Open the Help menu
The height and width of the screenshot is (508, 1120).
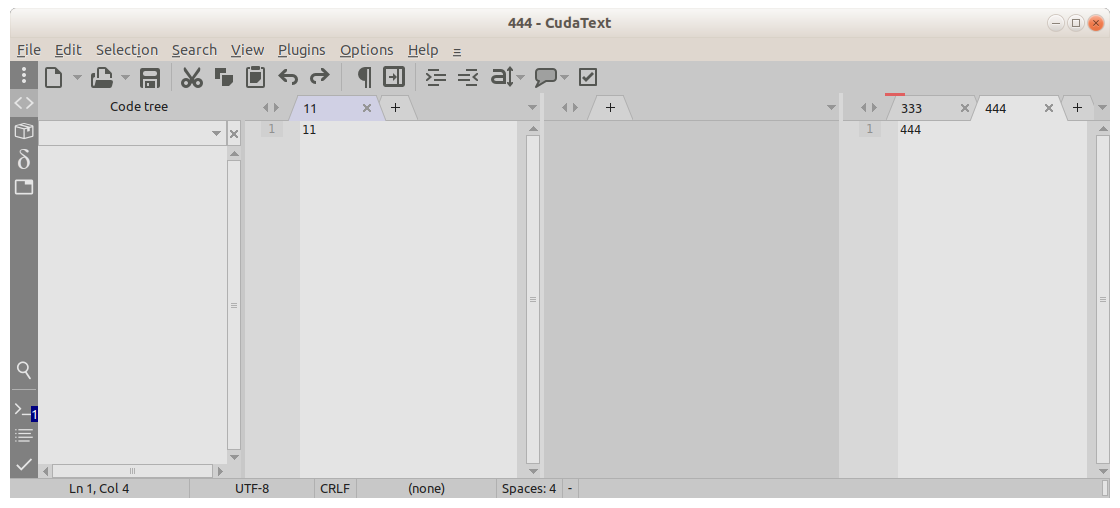point(423,50)
